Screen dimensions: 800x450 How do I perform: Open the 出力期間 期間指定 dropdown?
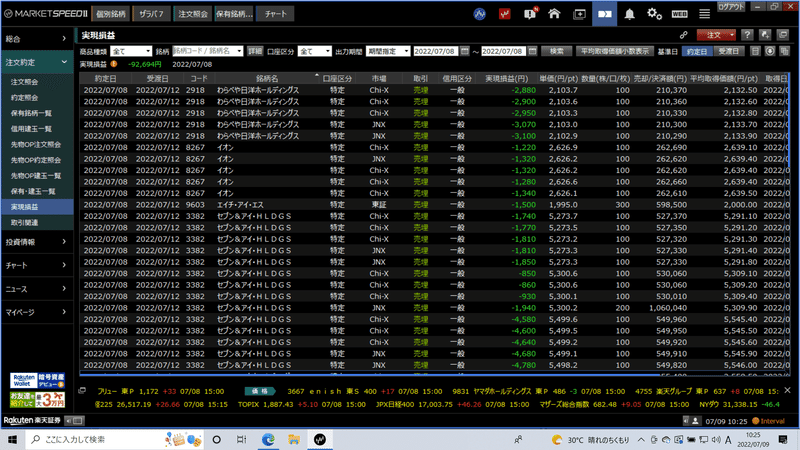[388, 51]
